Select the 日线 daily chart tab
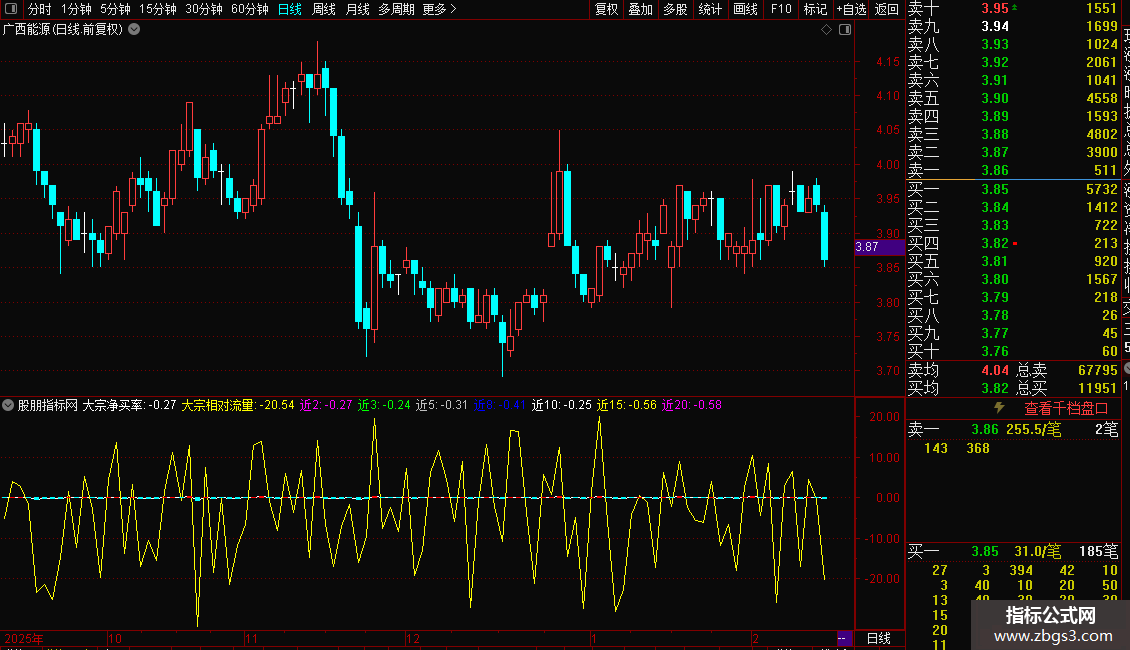Screen dimensions: 1130x650 (290, 9)
